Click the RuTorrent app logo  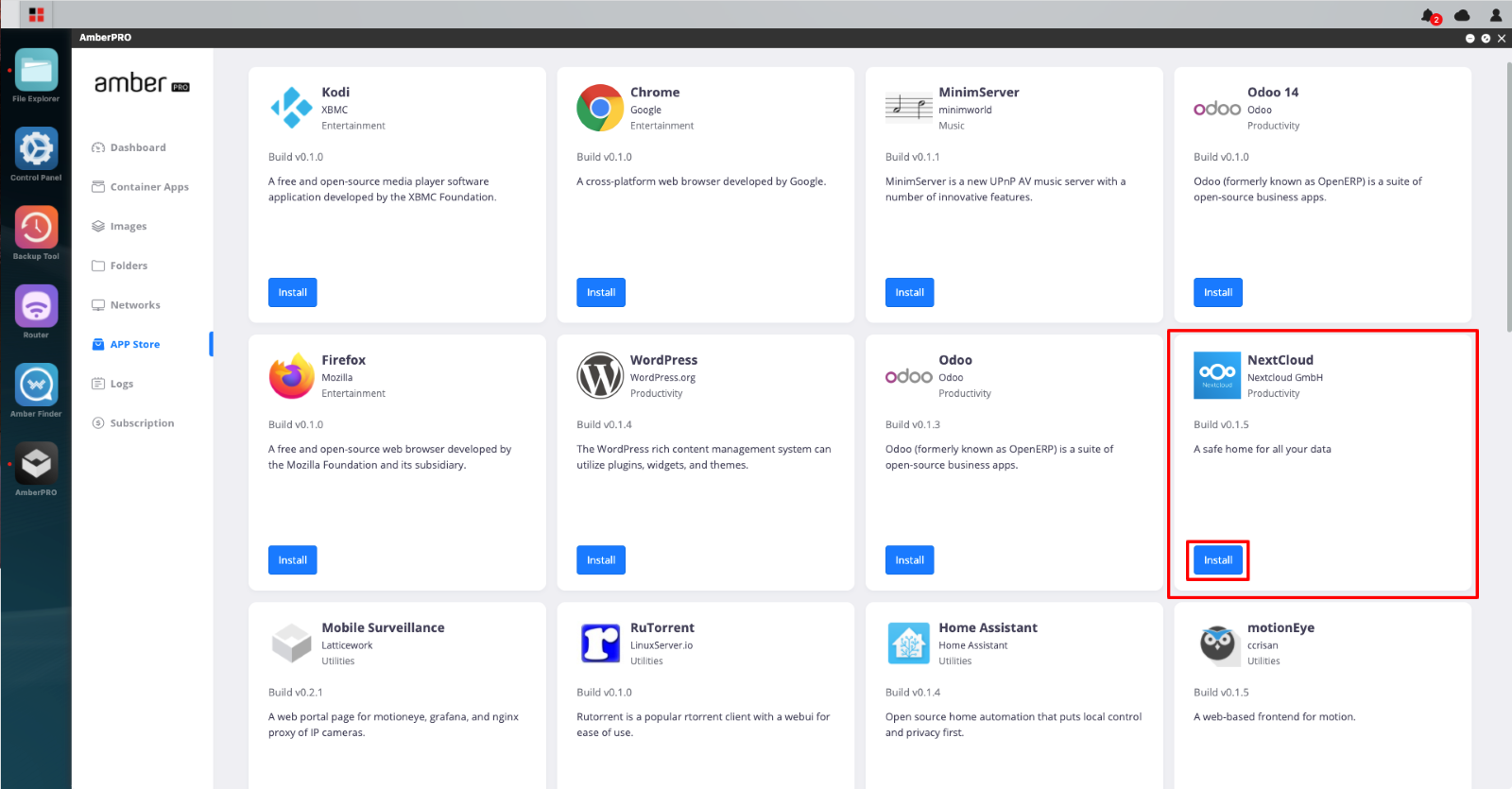click(x=600, y=643)
